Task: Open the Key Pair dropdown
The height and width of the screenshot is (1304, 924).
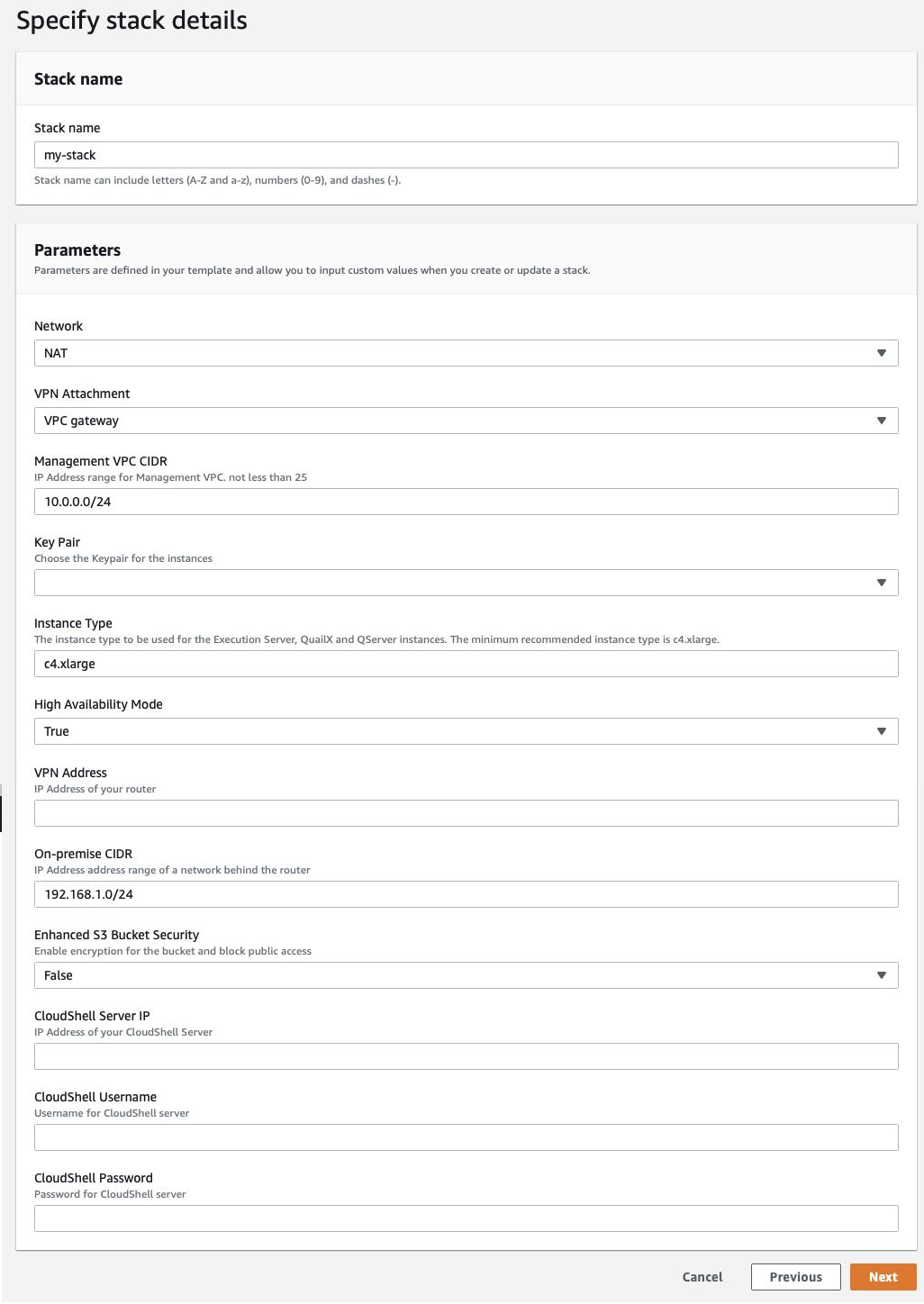Action: point(450,583)
